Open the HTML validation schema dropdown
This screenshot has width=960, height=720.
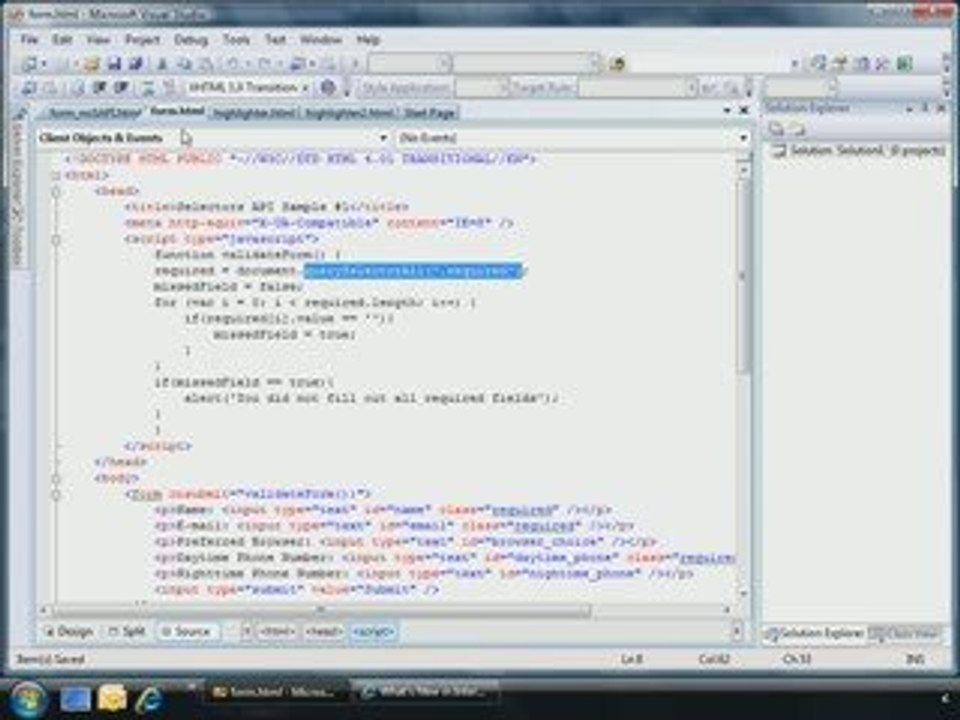tap(248, 88)
